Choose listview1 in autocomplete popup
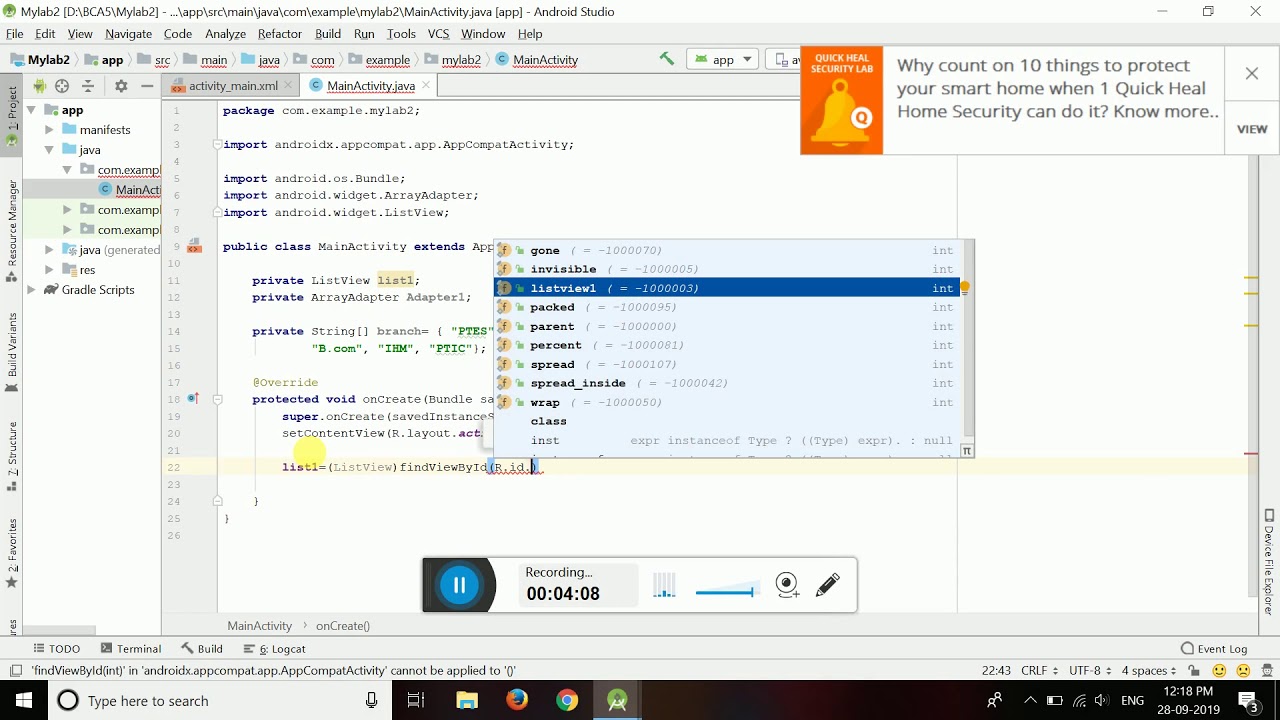 pyautogui.click(x=727, y=288)
